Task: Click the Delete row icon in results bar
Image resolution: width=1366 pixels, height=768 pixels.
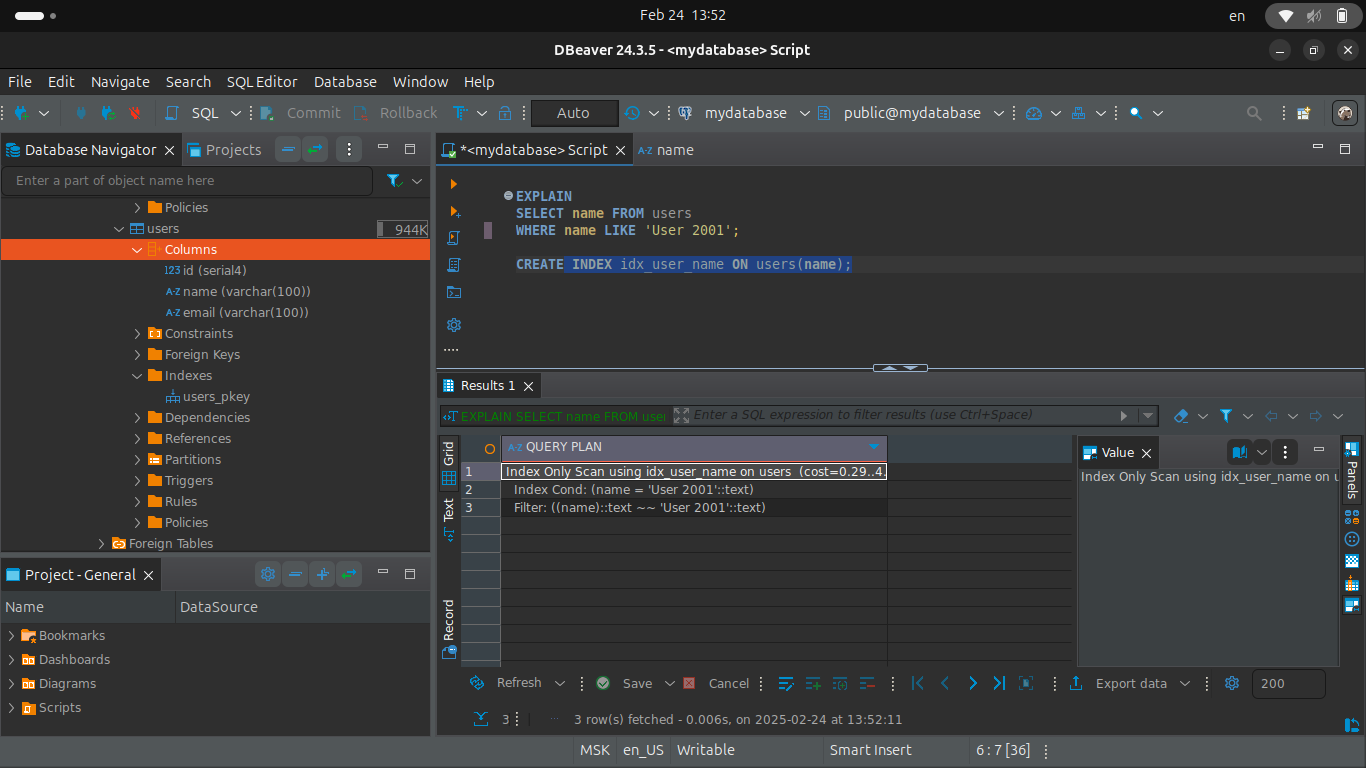Action: (867, 683)
